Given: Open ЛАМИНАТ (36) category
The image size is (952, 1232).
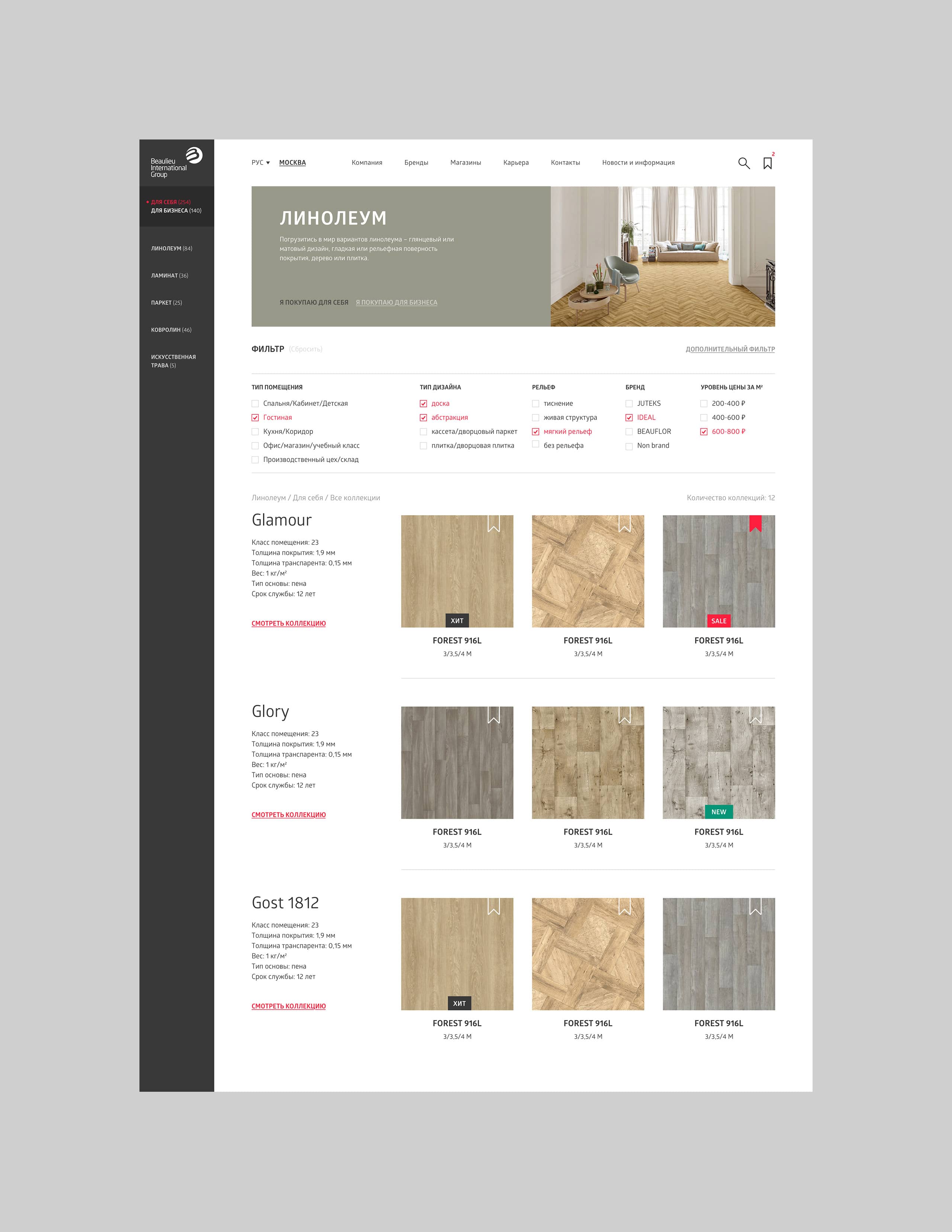Looking at the screenshot, I should (x=170, y=276).
